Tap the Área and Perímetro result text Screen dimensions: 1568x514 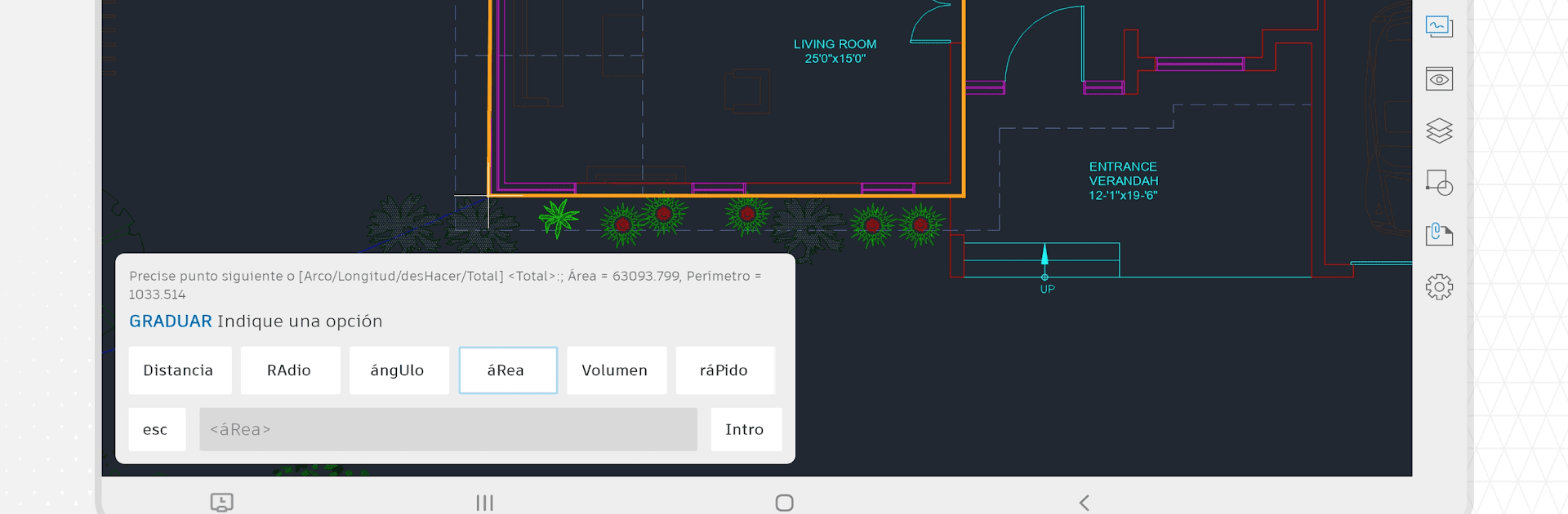point(445,285)
